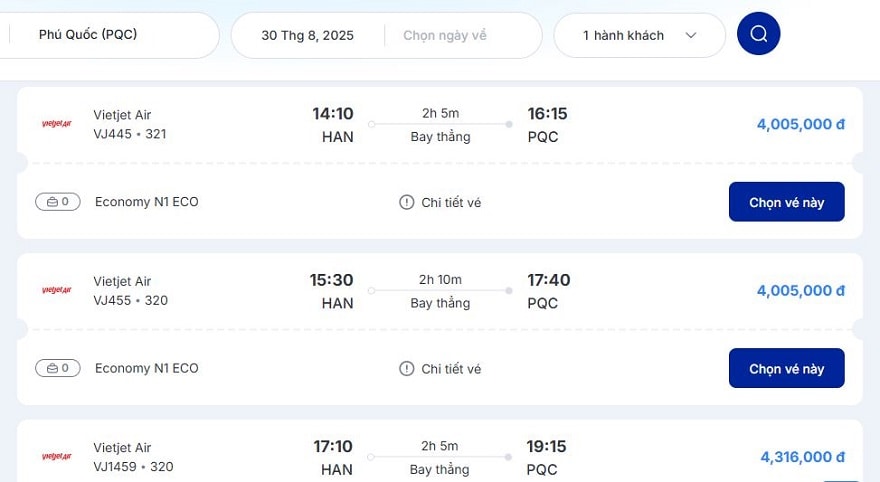
Task: Click the info icon next to Chi tiết vé for VJ445
Action: click(x=406, y=202)
